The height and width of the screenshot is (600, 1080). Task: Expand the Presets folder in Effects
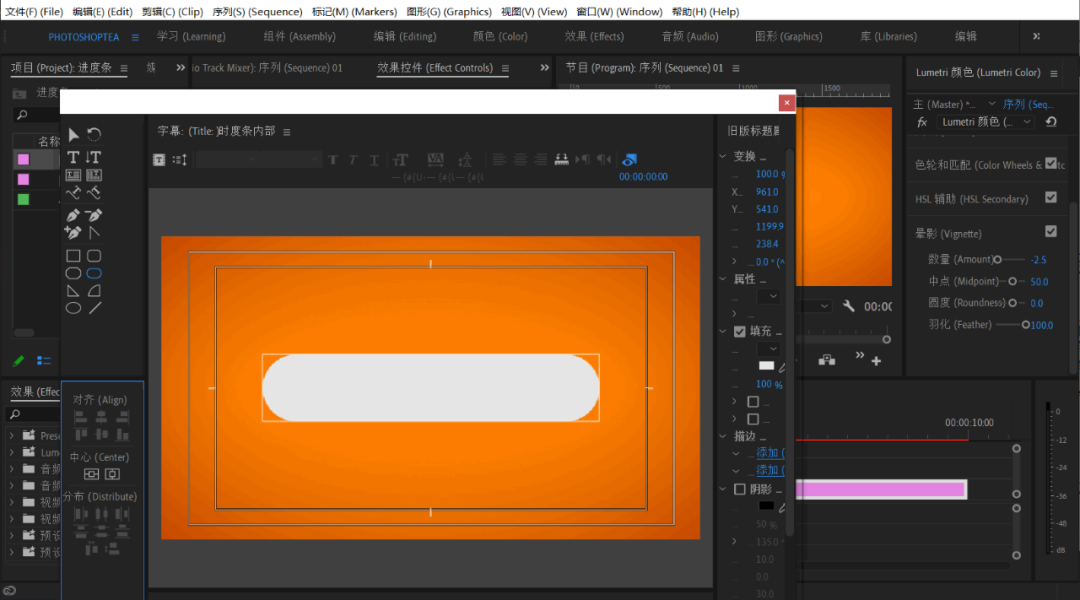coord(12,436)
